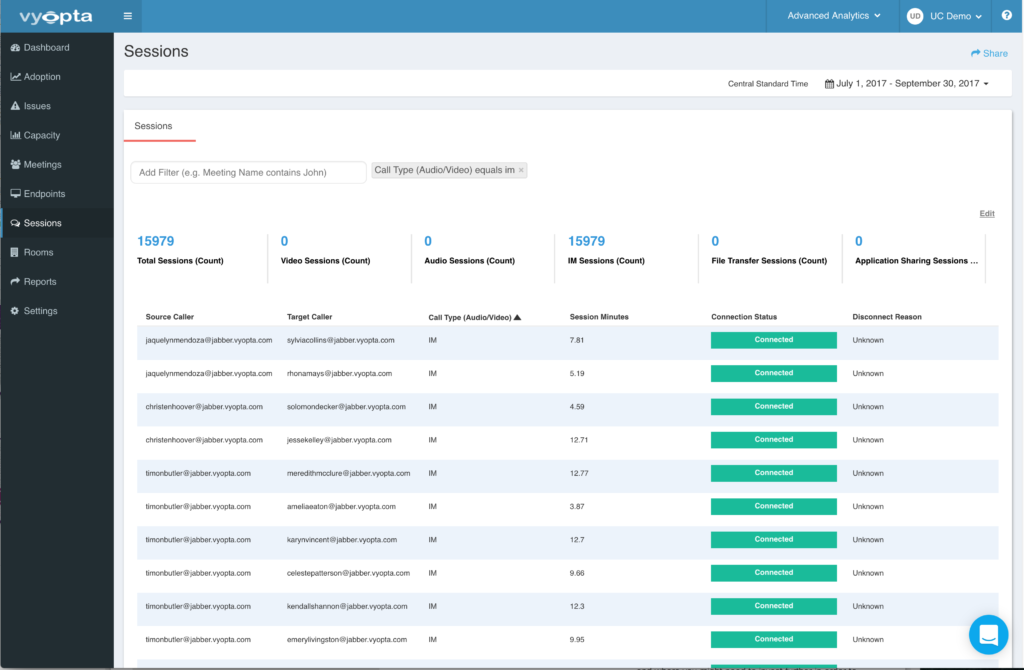Click the Audio Sessions count
The width and height of the screenshot is (1024, 670).
(428, 241)
